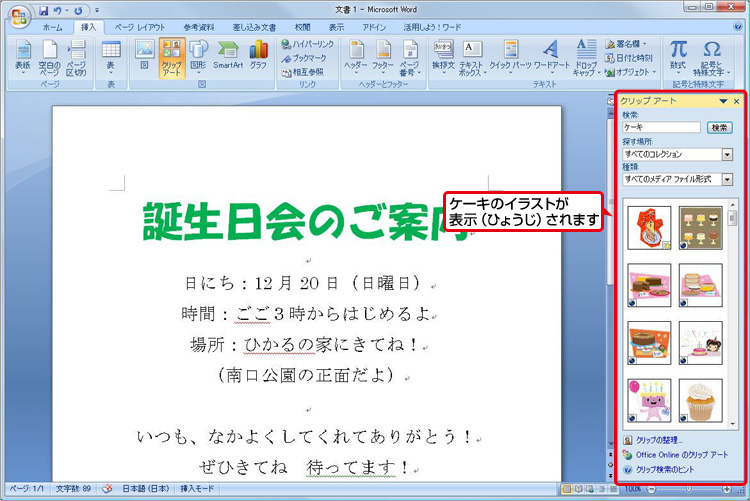
Task: Switch to the Home (ホーム) tab
Action: coord(52,27)
